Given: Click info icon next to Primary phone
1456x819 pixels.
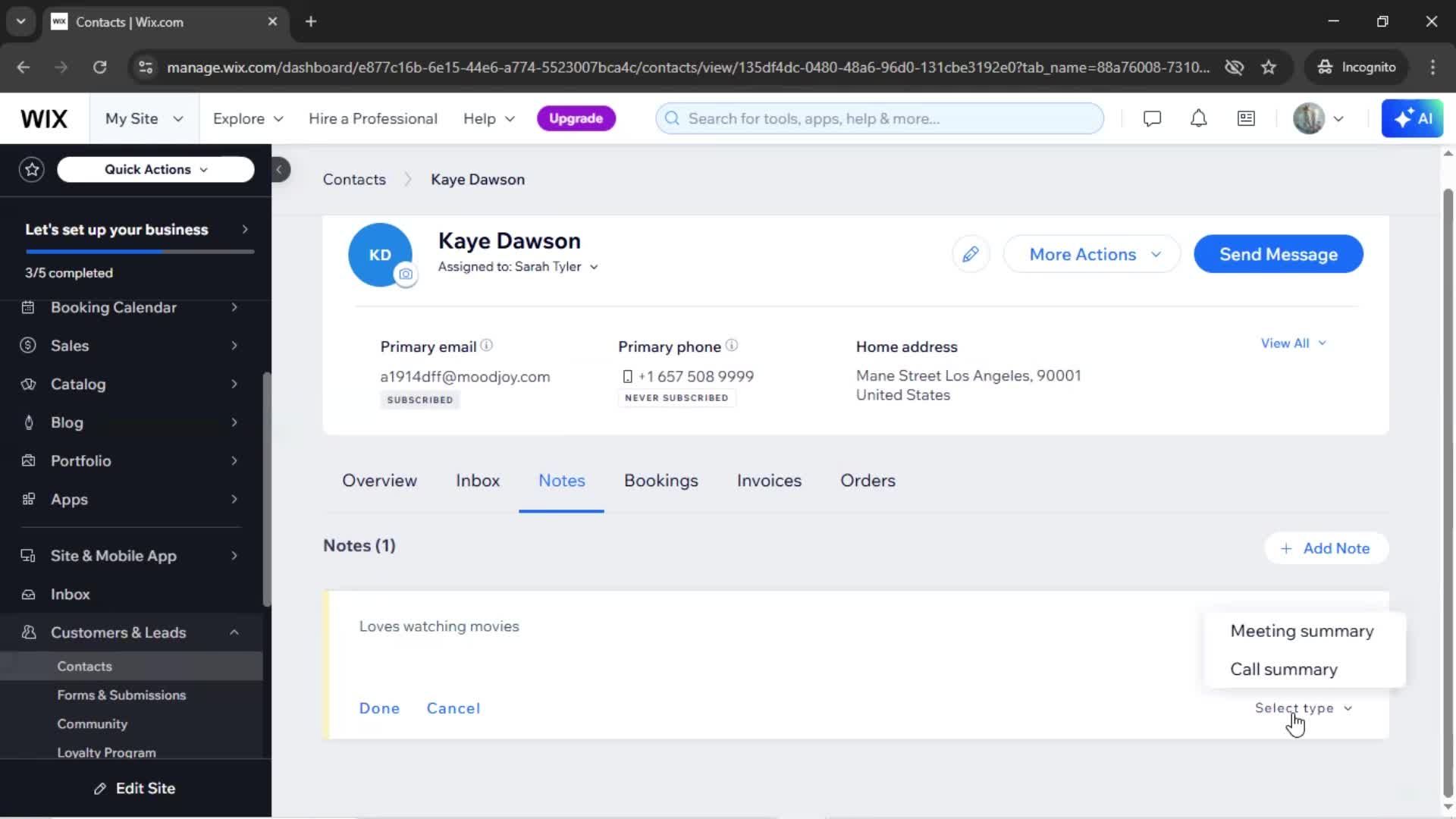Looking at the screenshot, I should coord(731,346).
